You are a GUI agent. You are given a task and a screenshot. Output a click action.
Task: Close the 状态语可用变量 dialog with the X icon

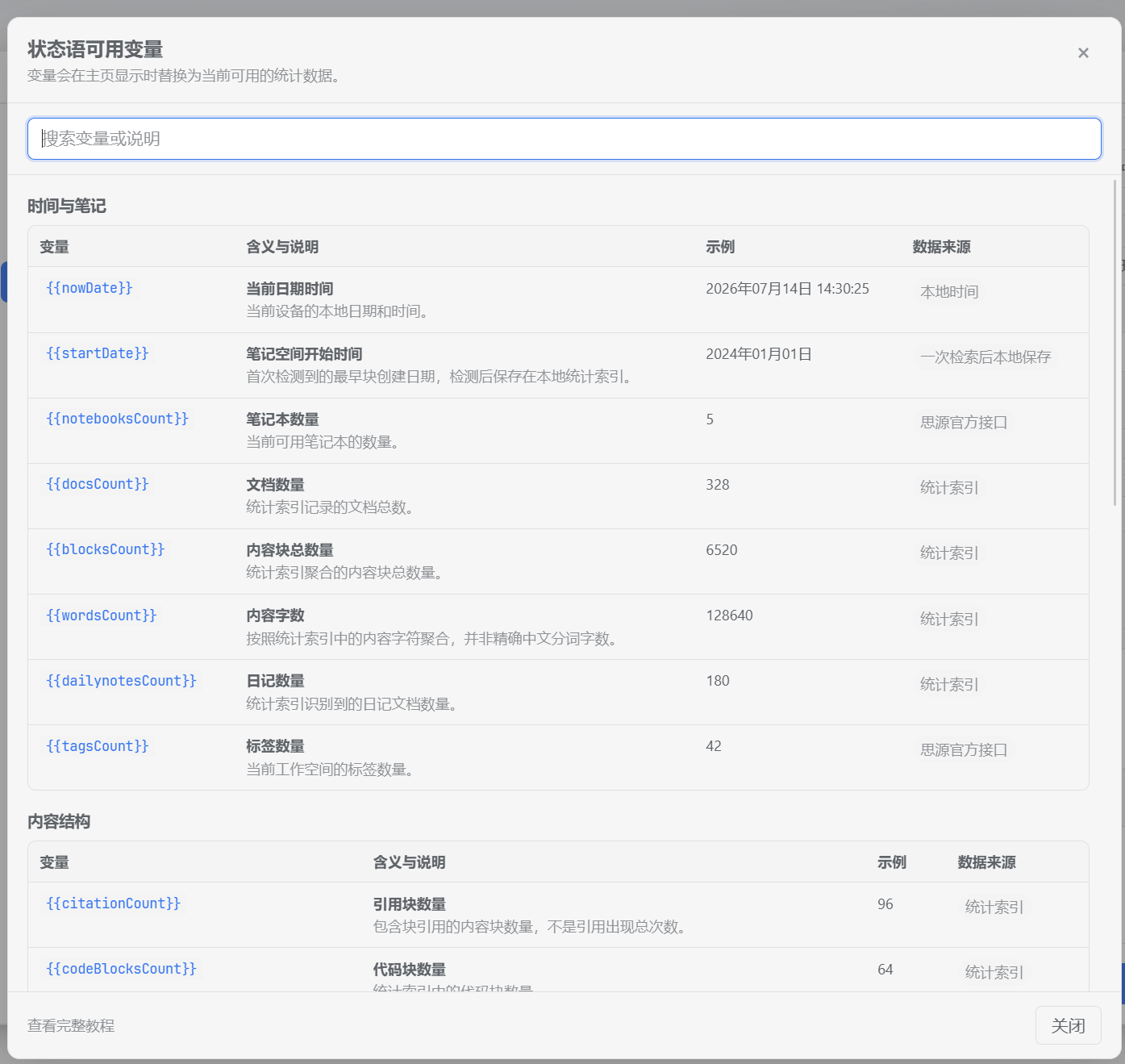(1083, 53)
